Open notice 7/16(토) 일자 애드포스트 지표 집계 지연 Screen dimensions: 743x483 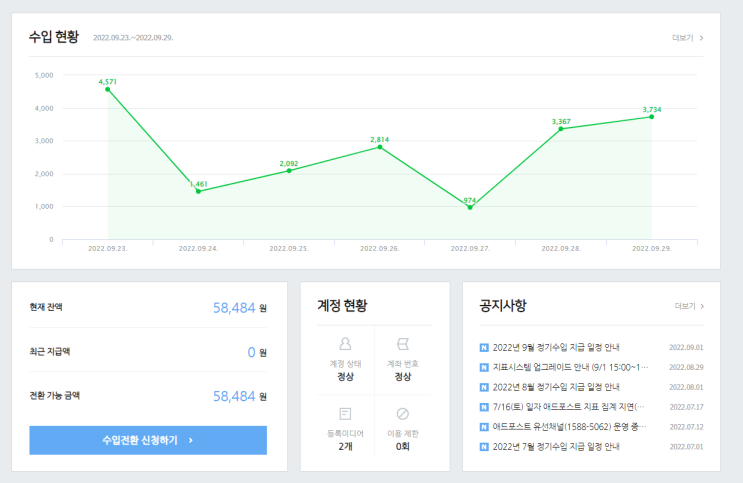[569, 407]
